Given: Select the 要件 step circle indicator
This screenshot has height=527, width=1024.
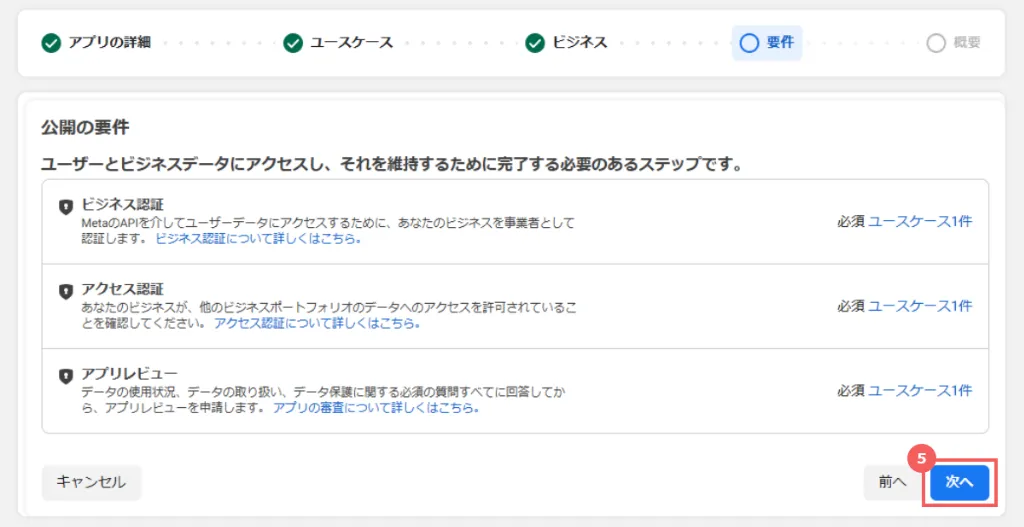Looking at the screenshot, I should 749,43.
